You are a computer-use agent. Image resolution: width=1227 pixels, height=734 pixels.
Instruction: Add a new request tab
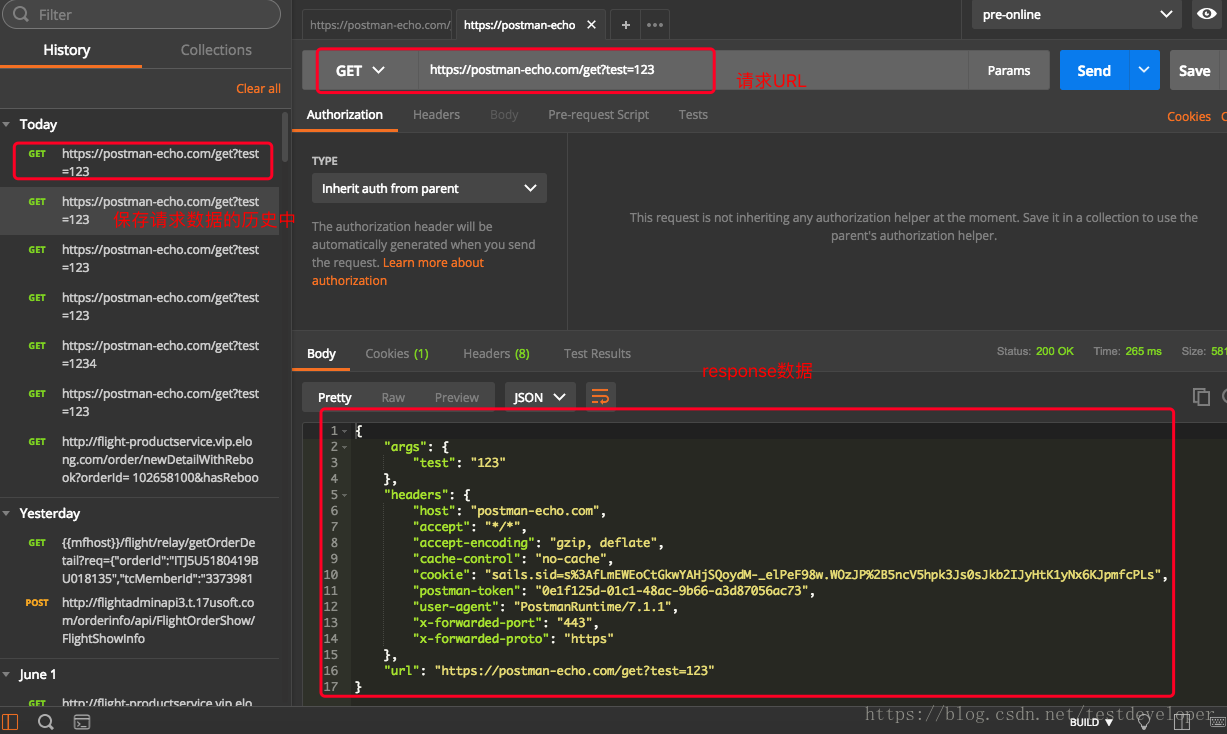click(x=625, y=25)
